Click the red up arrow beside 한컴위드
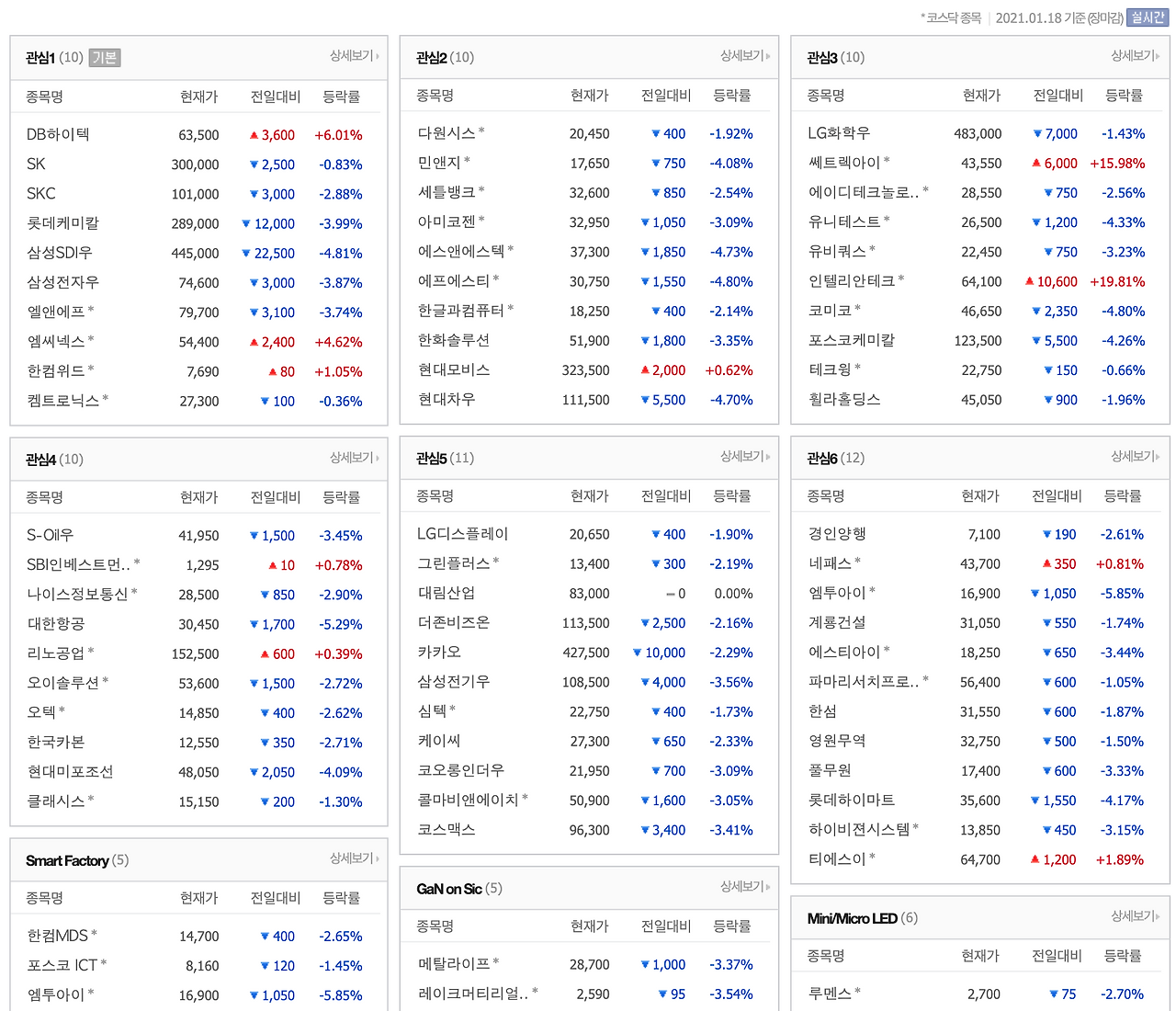 [x=273, y=371]
